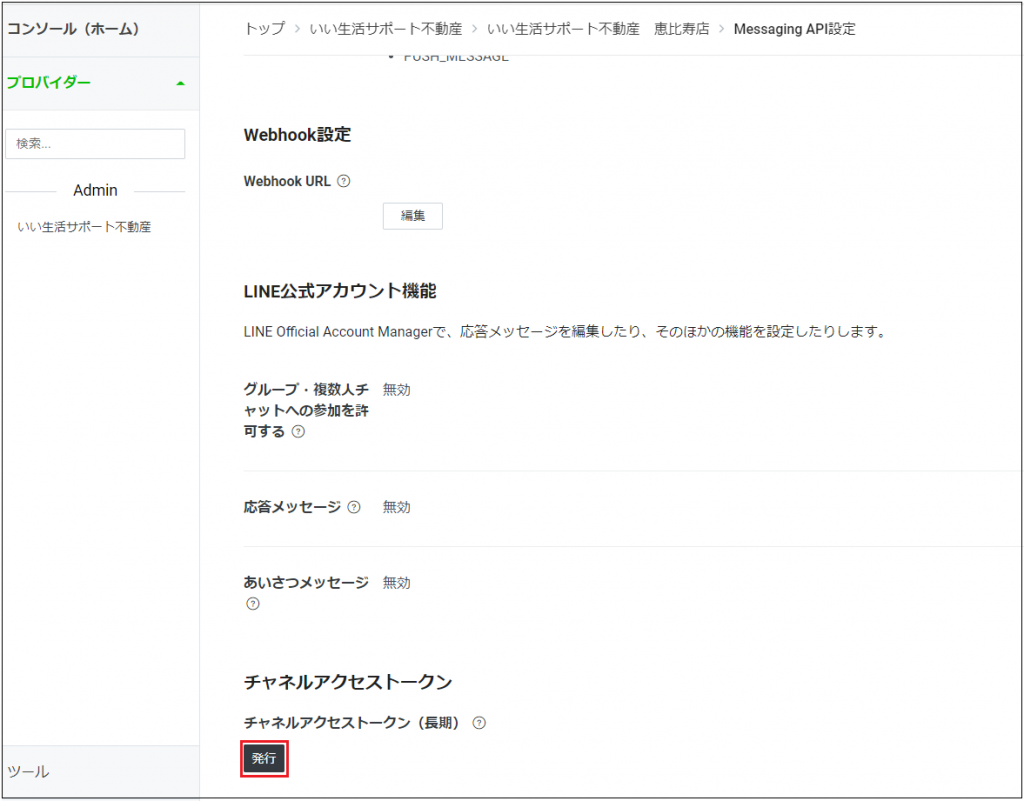Click the 検索 search field
Screen dimensions: 1024x801
[95, 144]
